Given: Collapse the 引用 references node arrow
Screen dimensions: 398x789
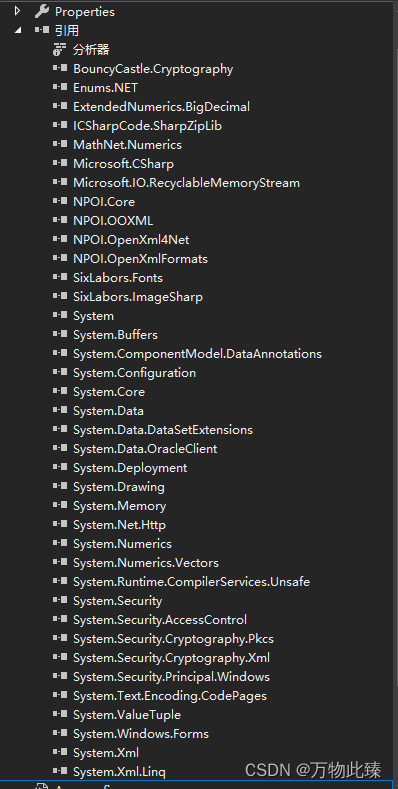Looking at the screenshot, I should click(18, 31).
